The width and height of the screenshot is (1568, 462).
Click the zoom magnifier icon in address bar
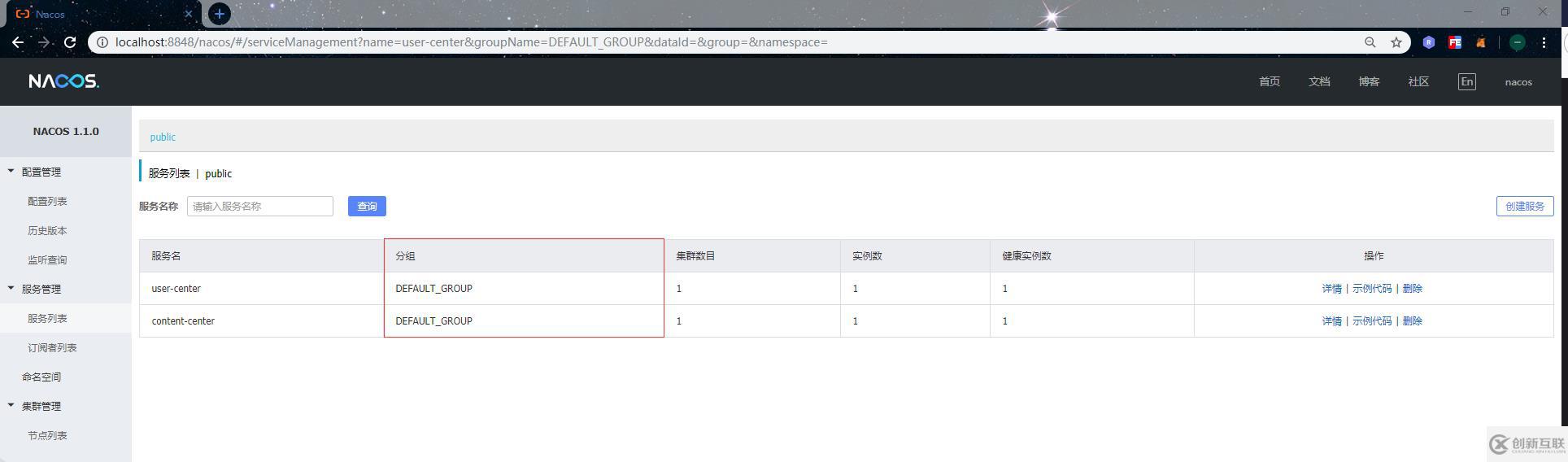point(1370,42)
